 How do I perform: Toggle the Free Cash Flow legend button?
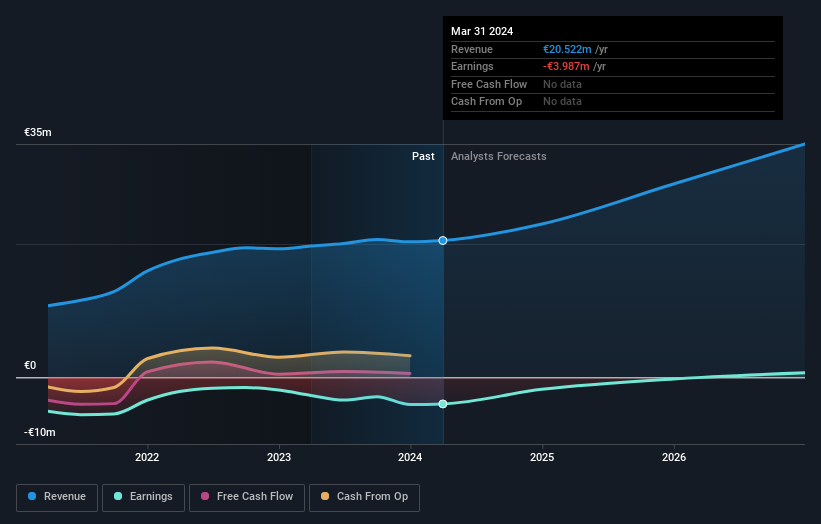click(x=247, y=497)
